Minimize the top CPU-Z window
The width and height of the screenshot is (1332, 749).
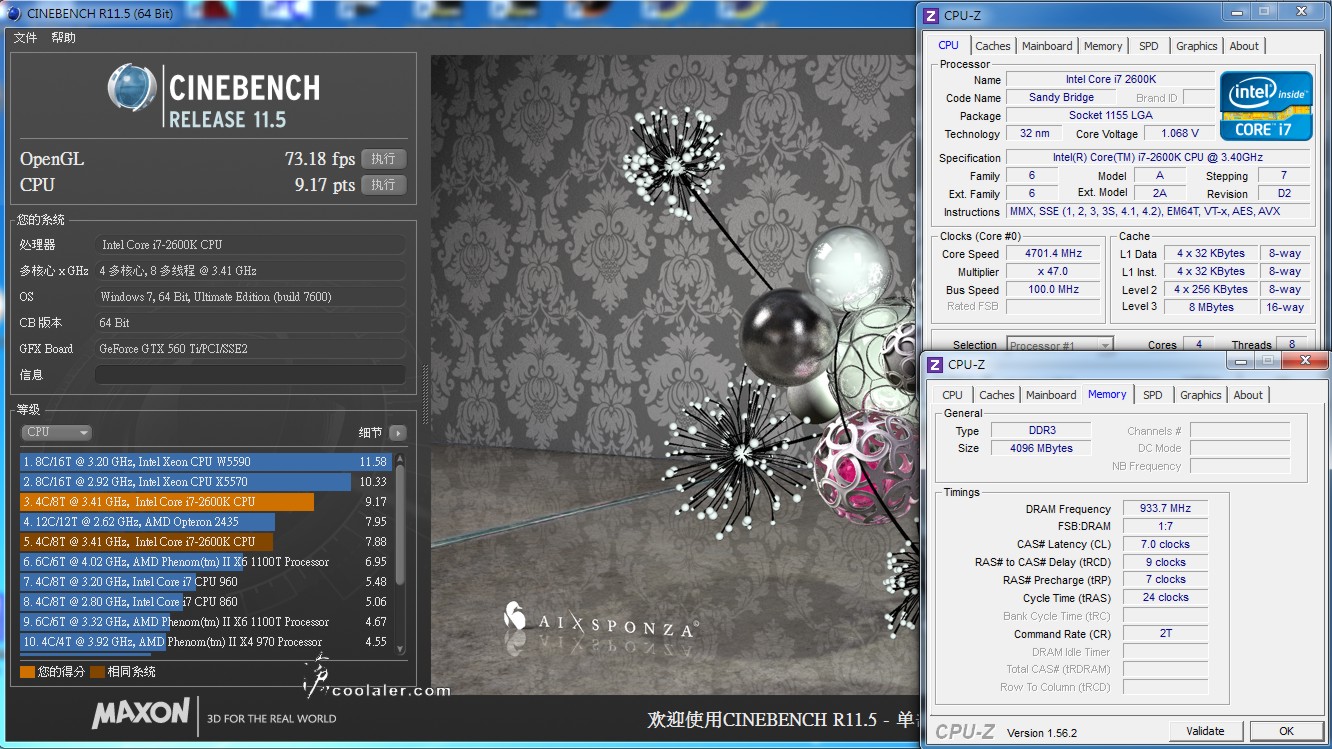click(1237, 12)
